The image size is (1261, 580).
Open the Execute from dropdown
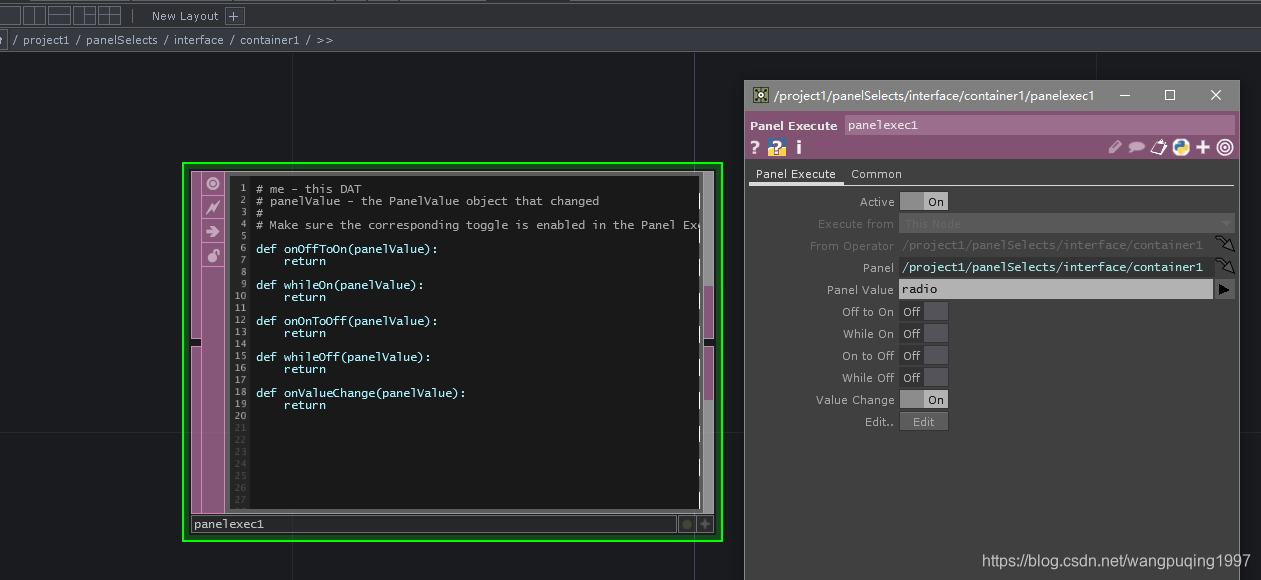coord(1067,224)
